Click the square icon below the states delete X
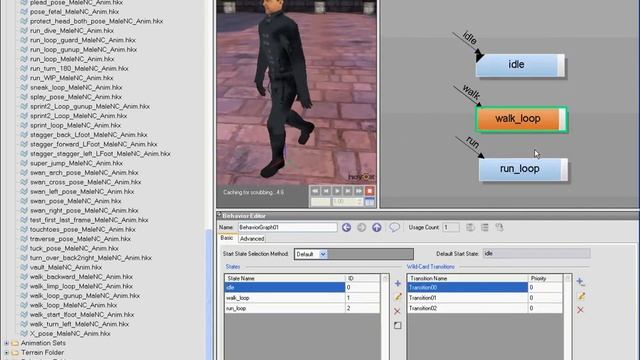The width and height of the screenshot is (640, 360). 398,326
